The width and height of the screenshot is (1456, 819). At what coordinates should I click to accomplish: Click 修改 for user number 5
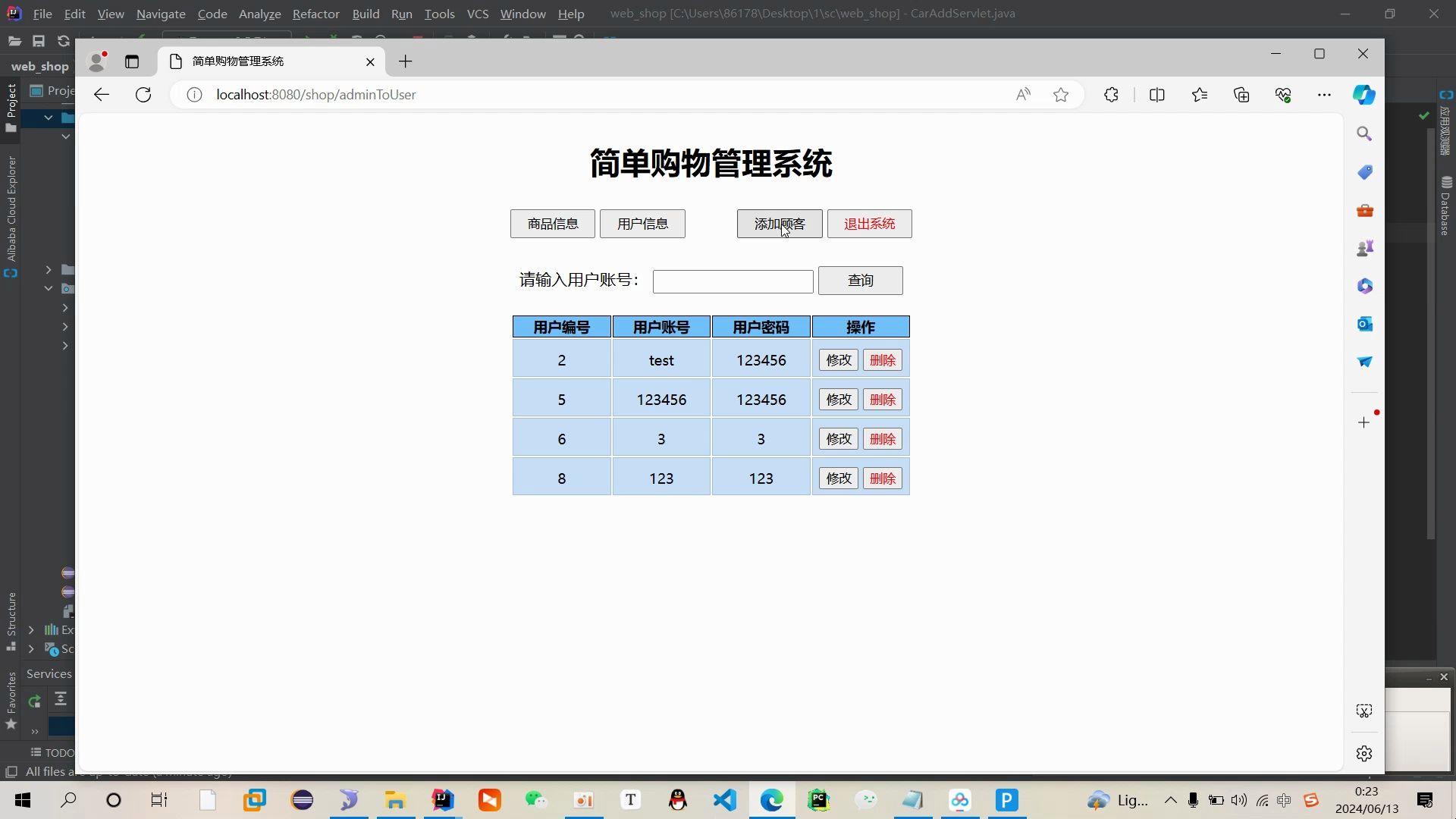839,400
